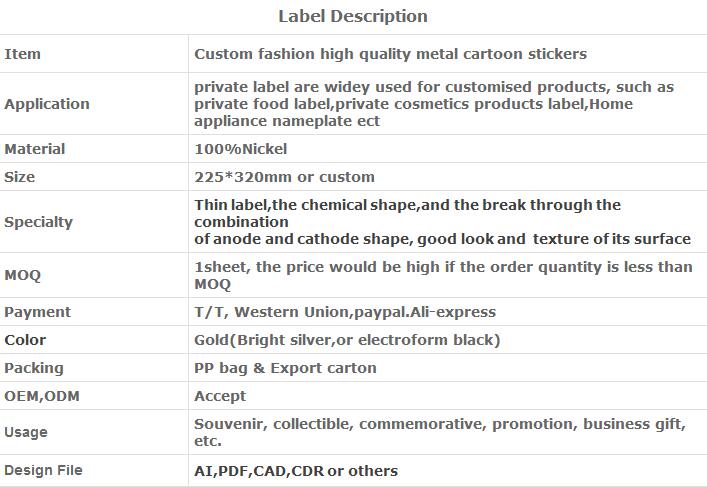Click the PP bag & Export carton value
Screen dimensions: 707x487
285,368
